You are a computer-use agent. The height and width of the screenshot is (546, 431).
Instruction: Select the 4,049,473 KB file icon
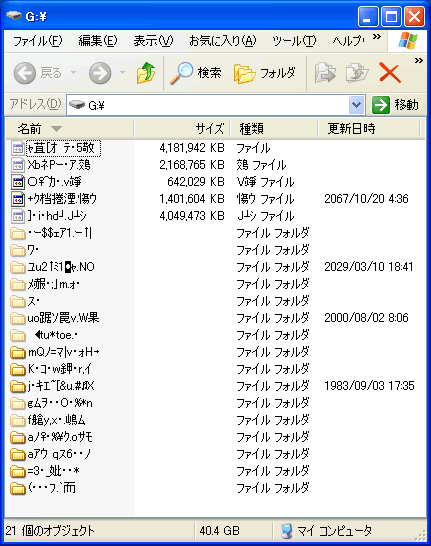17,216
